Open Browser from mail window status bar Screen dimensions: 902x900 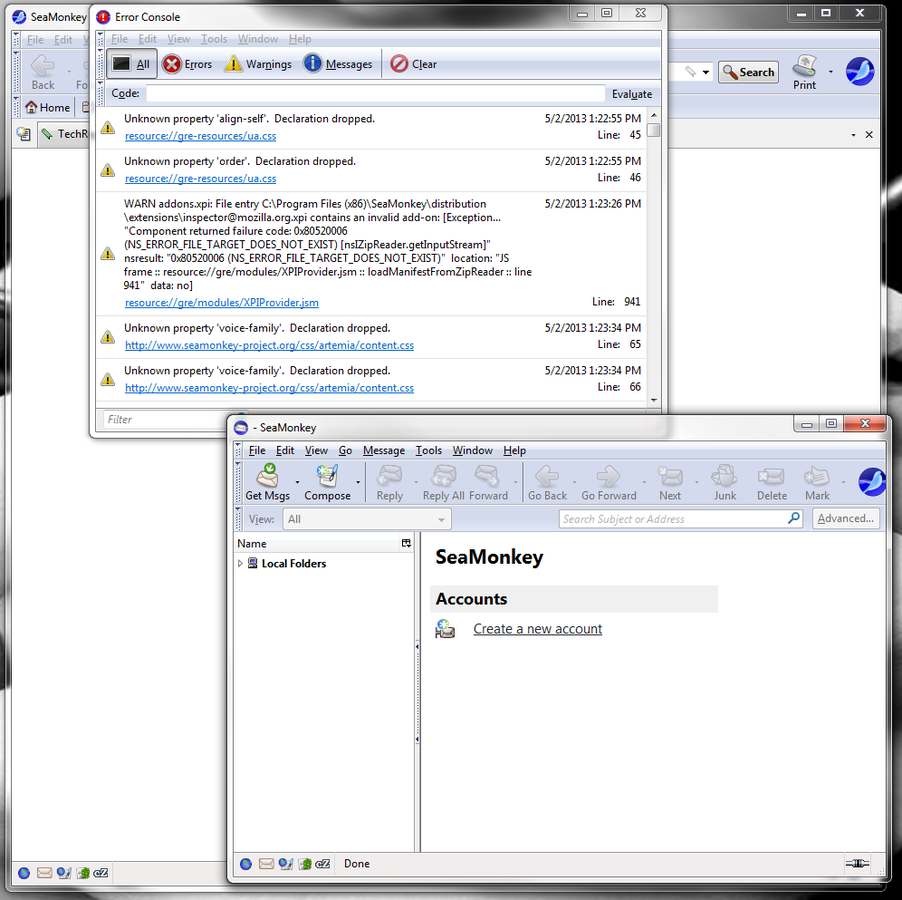point(246,864)
